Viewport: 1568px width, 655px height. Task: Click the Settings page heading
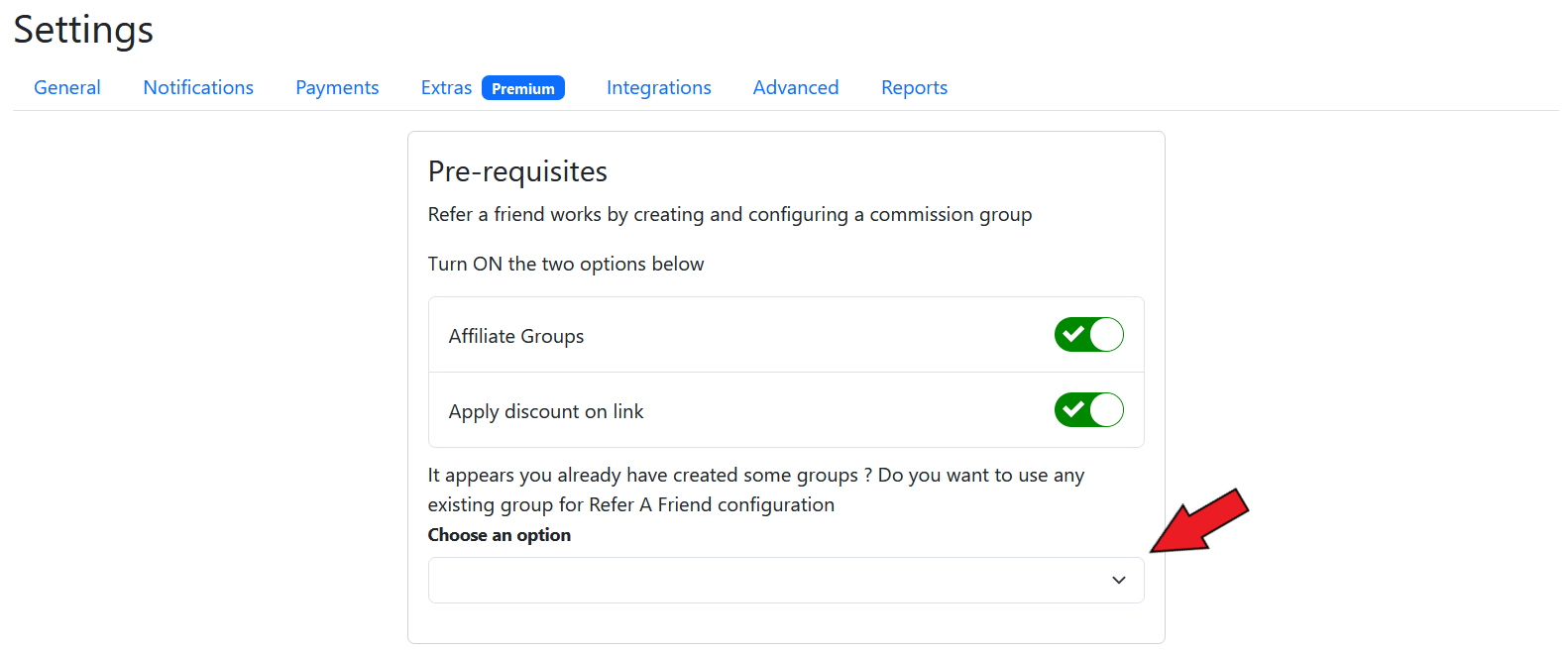click(x=83, y=30)
